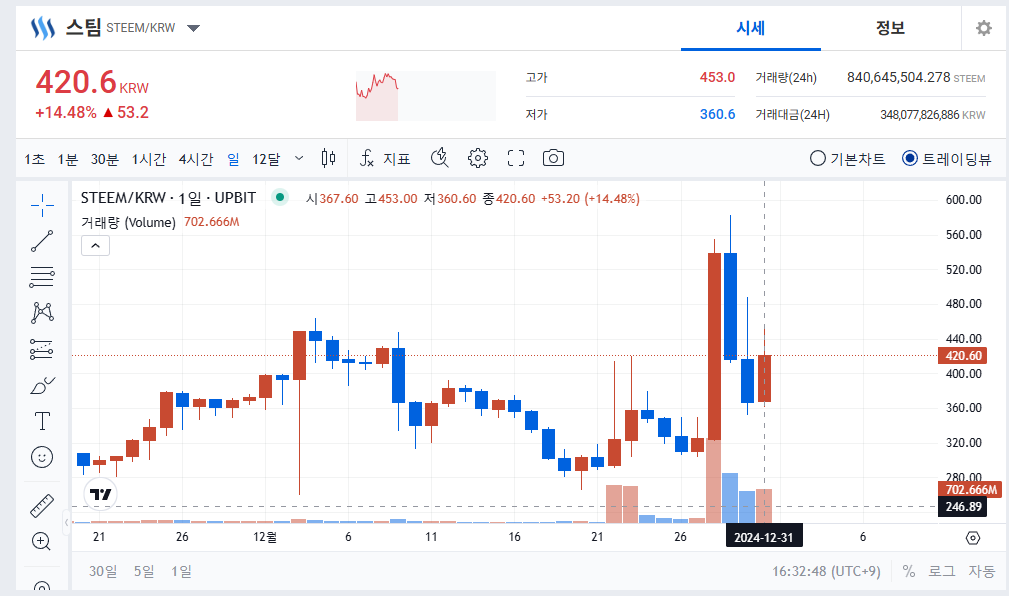This screenshot has width=1009, height=596.
Task: Collapse the indicator legend with caret
Action: point(95,246)
